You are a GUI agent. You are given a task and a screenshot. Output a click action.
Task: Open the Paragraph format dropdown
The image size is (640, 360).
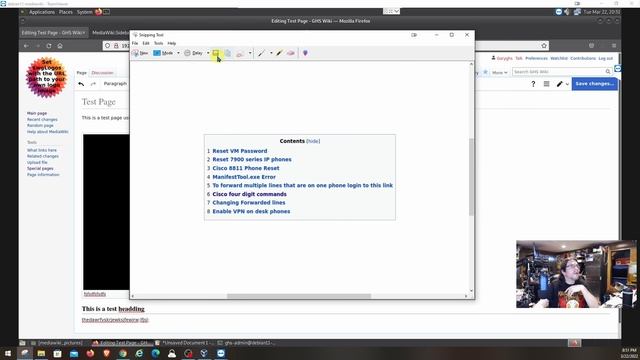[x=115, y=84]
